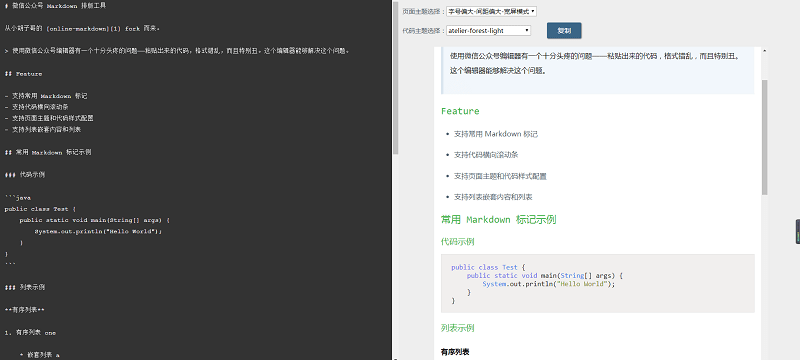Click '### 代码示例' line in the editor
Viewport: 800px width, 360px height.
pos(24,175)
